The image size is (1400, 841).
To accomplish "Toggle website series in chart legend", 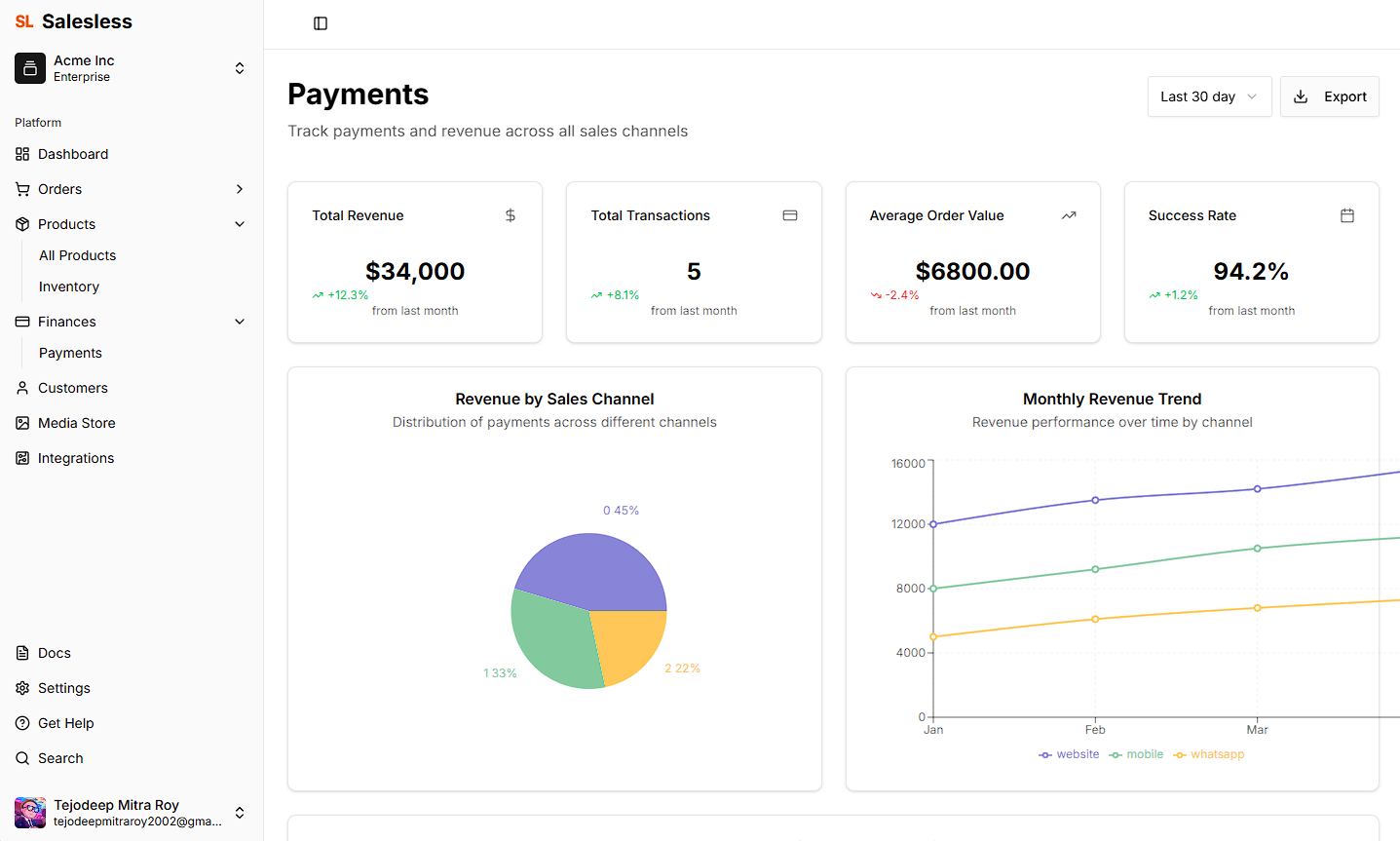I will [1069, 754].
